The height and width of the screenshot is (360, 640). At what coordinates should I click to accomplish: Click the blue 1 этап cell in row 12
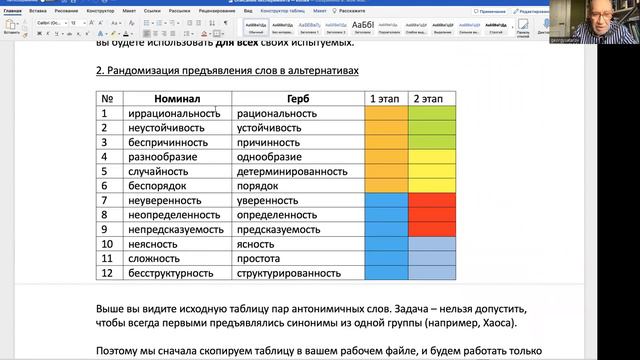[x=386, y=273]
